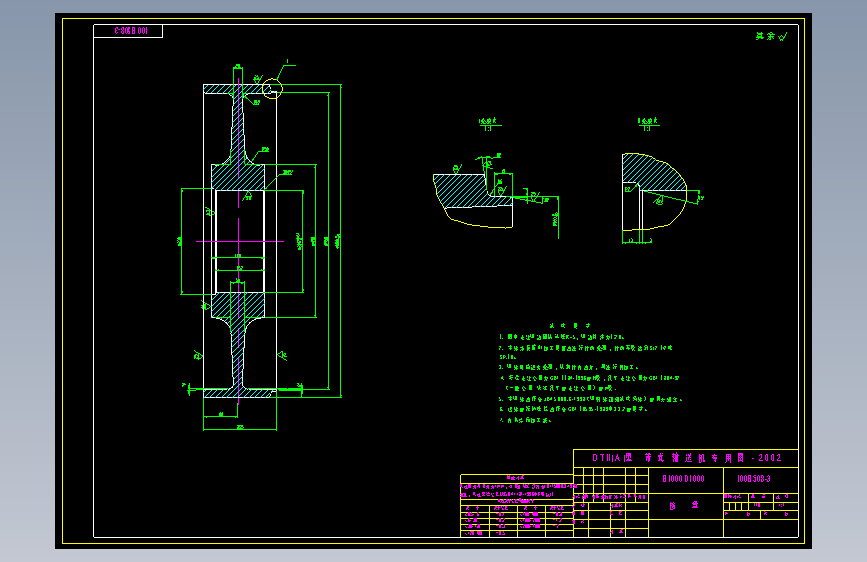The height and width of the screenshot is (562, 867).
Task: Select the '其余' surface finish note
Action: [x=771, y=37]
